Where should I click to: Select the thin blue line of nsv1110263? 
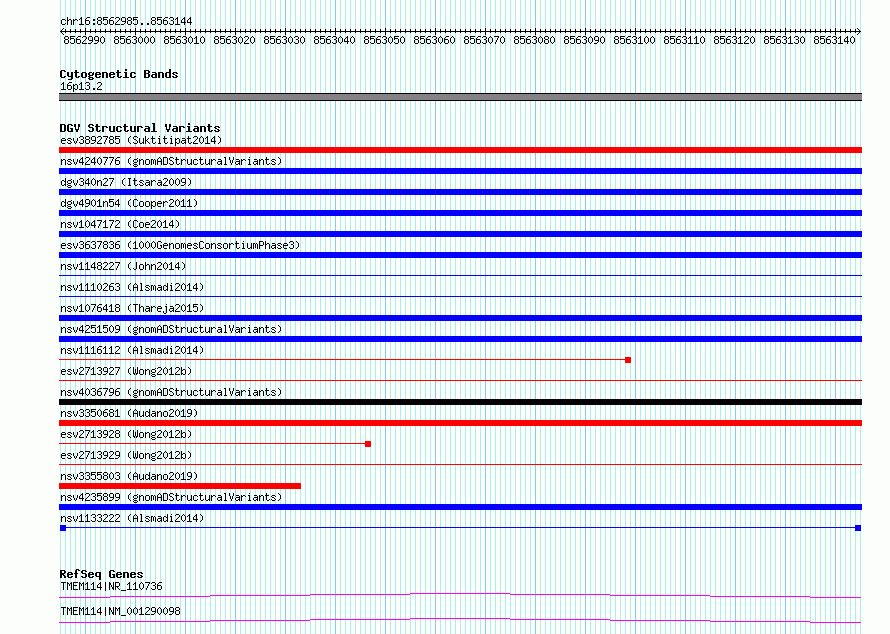[460, 297]
